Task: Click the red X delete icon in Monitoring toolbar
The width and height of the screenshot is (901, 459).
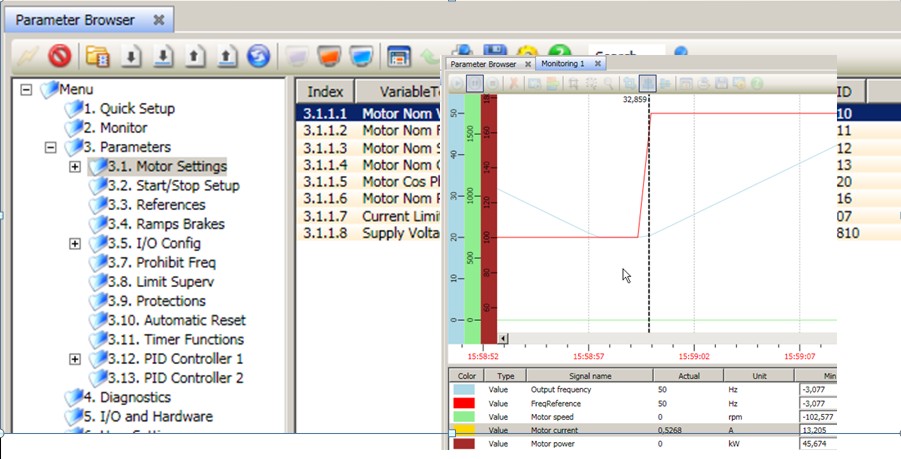Action: tap(514, 84)
